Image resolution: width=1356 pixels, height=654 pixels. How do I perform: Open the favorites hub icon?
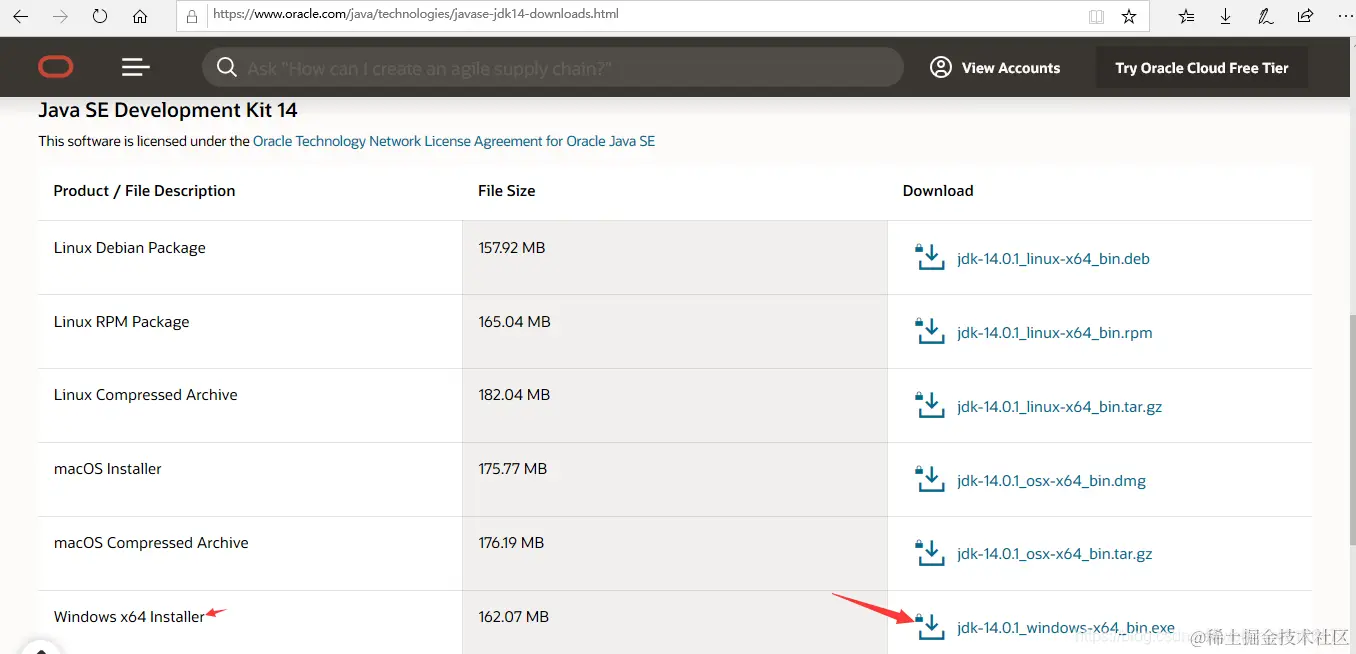pos(1187,16)
